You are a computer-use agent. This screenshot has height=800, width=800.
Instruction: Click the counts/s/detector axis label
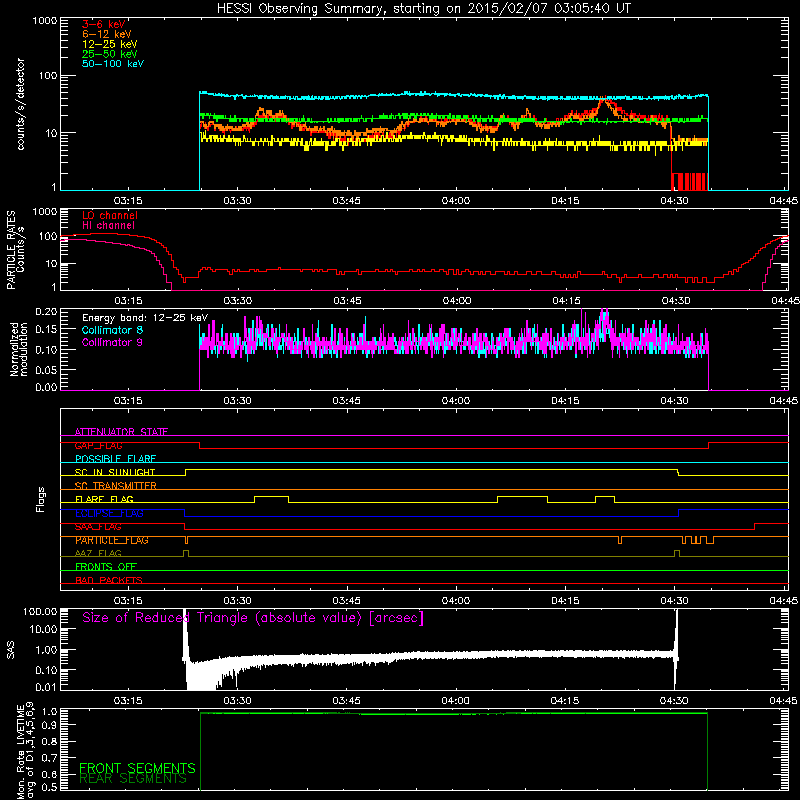(x=20, y=104)
